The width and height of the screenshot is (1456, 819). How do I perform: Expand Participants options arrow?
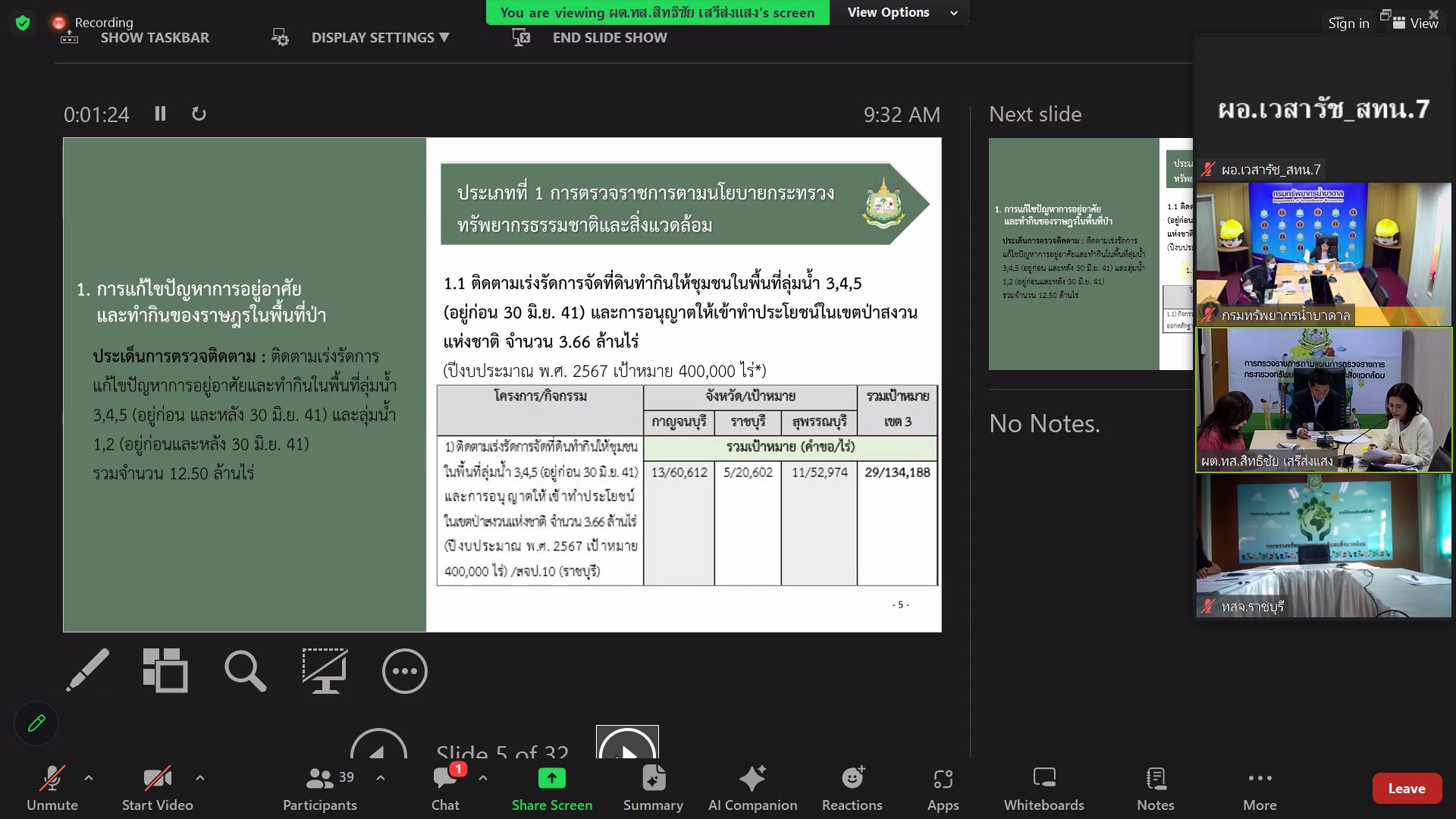(x=381, y=778)
